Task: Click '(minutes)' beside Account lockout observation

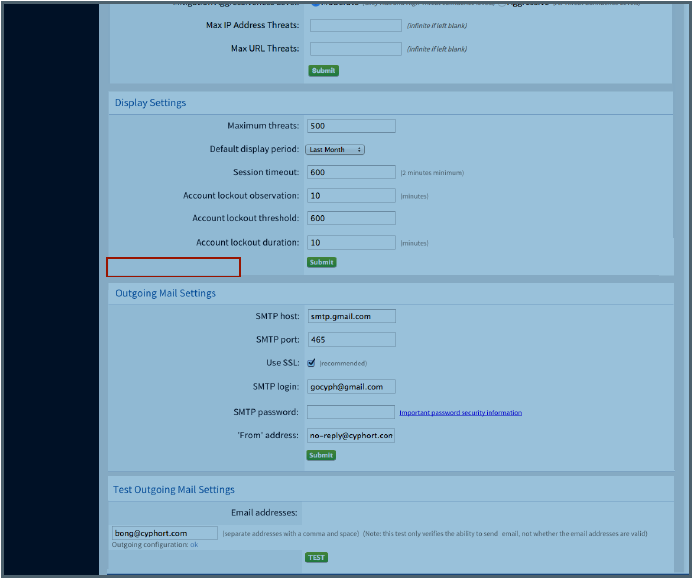Action: 414,196
